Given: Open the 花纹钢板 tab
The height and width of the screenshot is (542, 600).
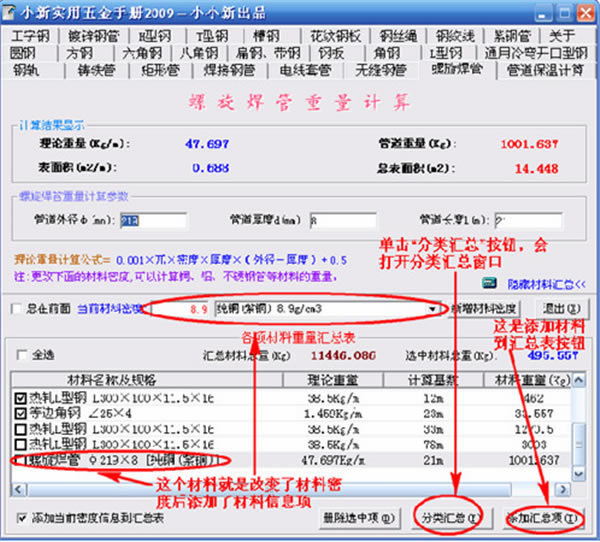Looking at the screenshot, I should click(x=336, y=36).
